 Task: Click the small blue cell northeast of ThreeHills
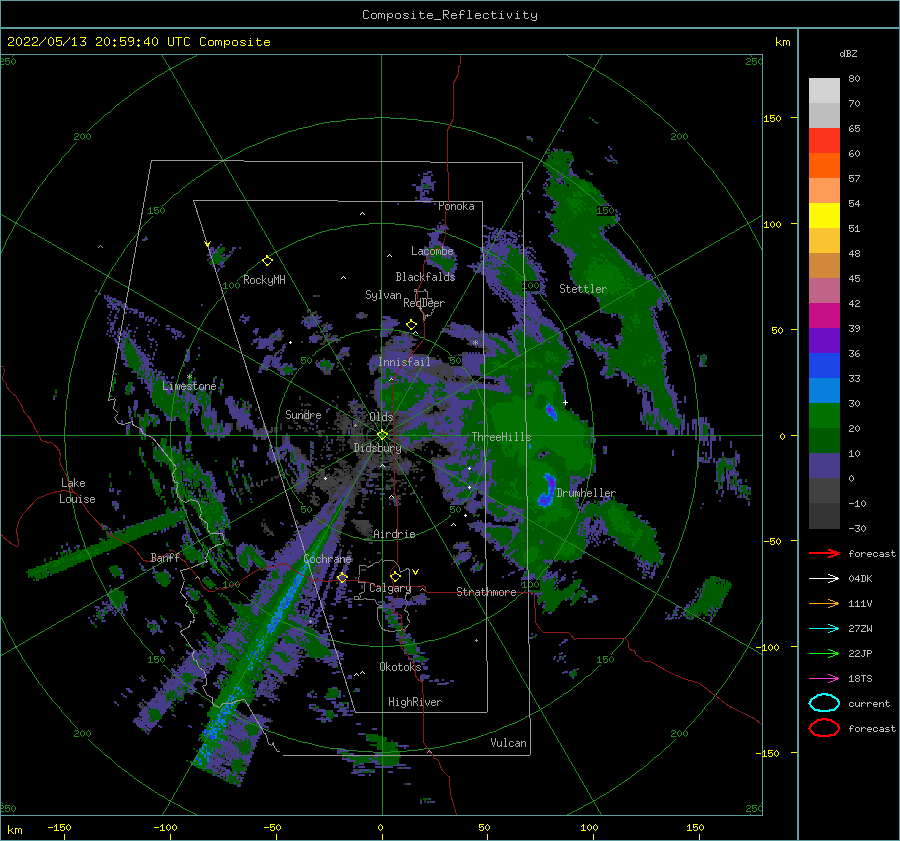[x=551, y=411]
